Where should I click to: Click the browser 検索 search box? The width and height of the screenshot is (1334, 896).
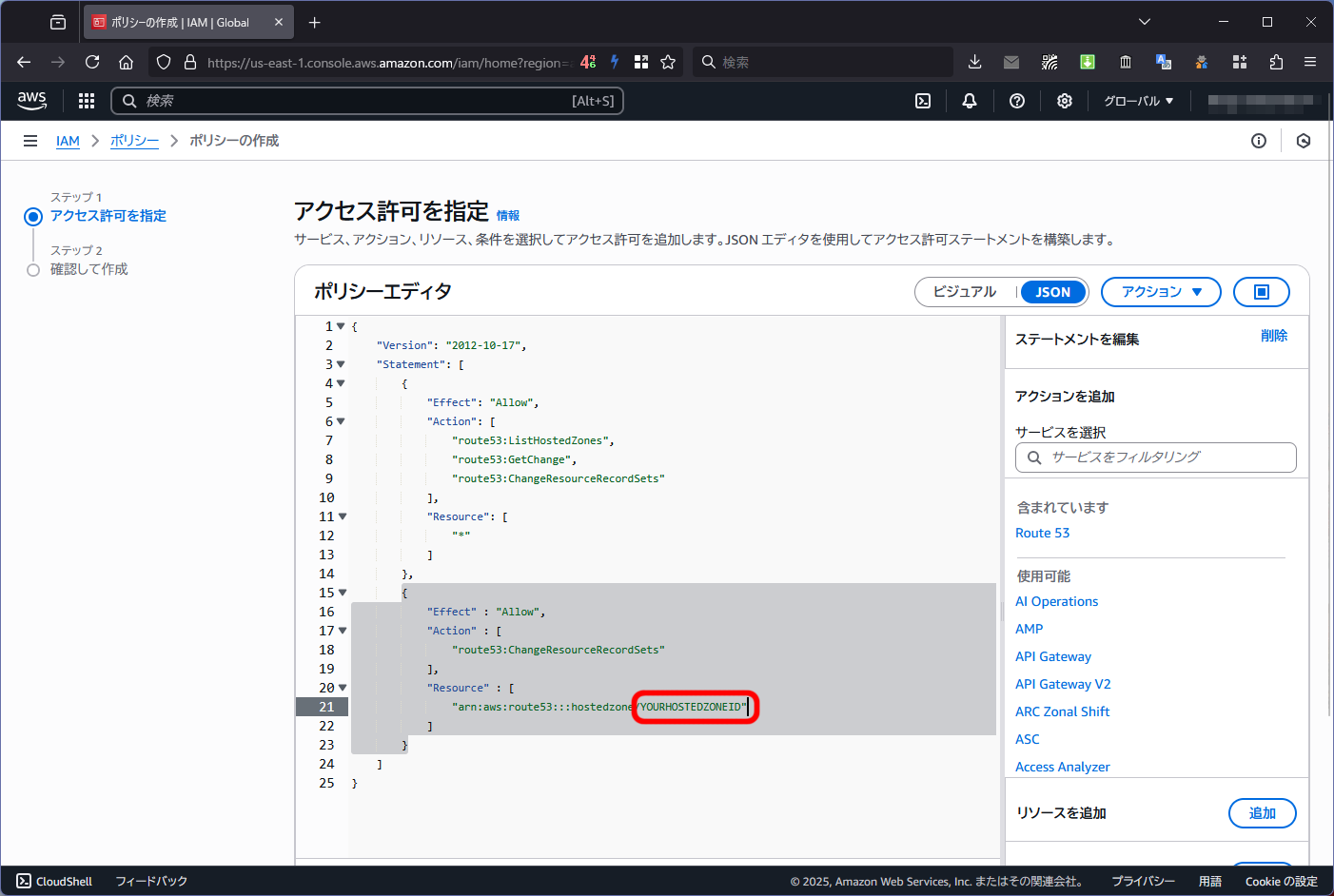tap(823, 62)
